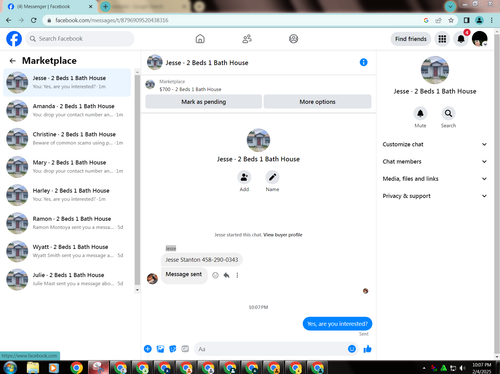This screenshot has height=374, width=500.
Task: Open the Facebook logo home link
Action: pos(14,39)
